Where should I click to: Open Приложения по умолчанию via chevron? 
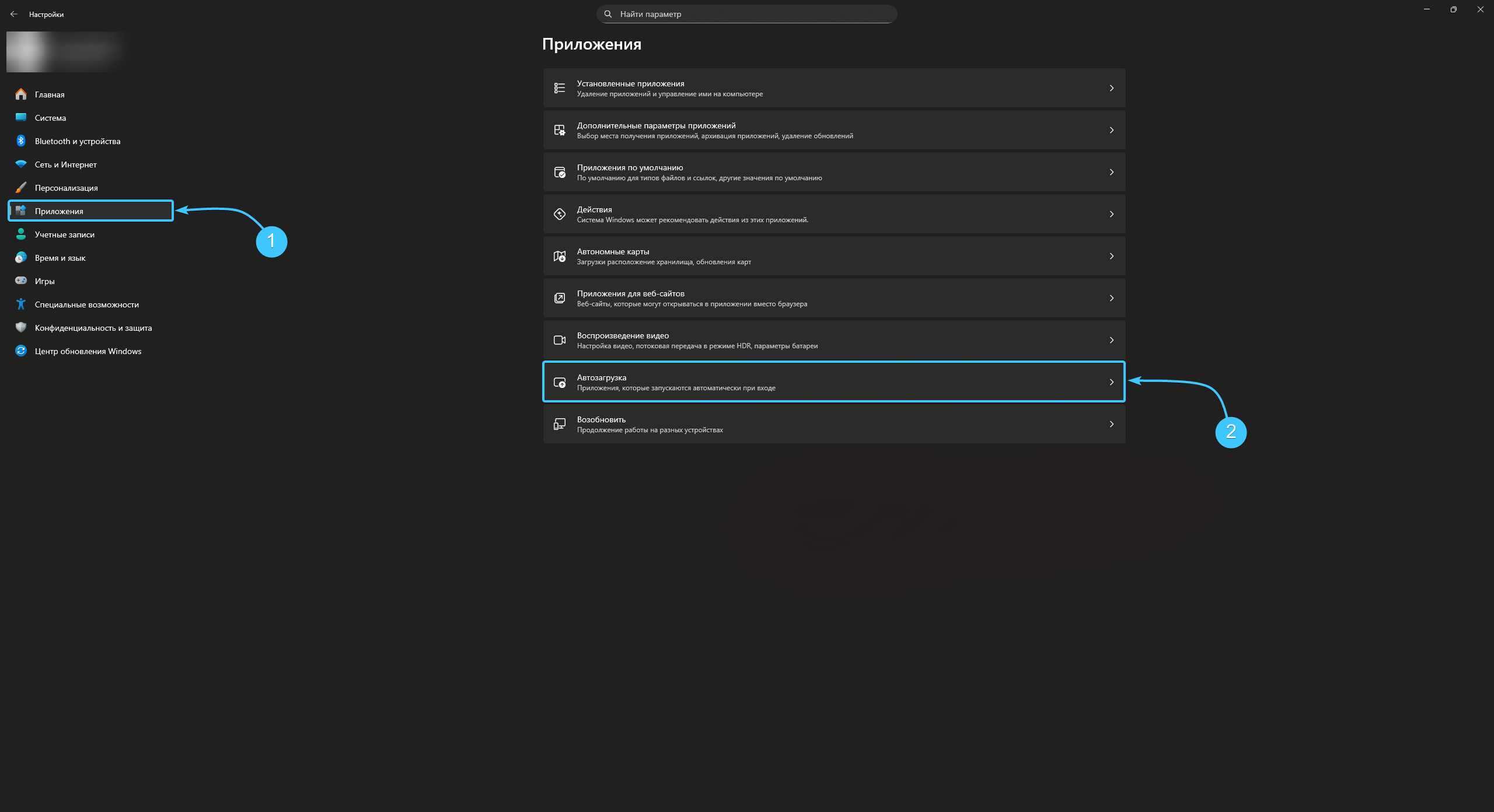point(1111,172)
